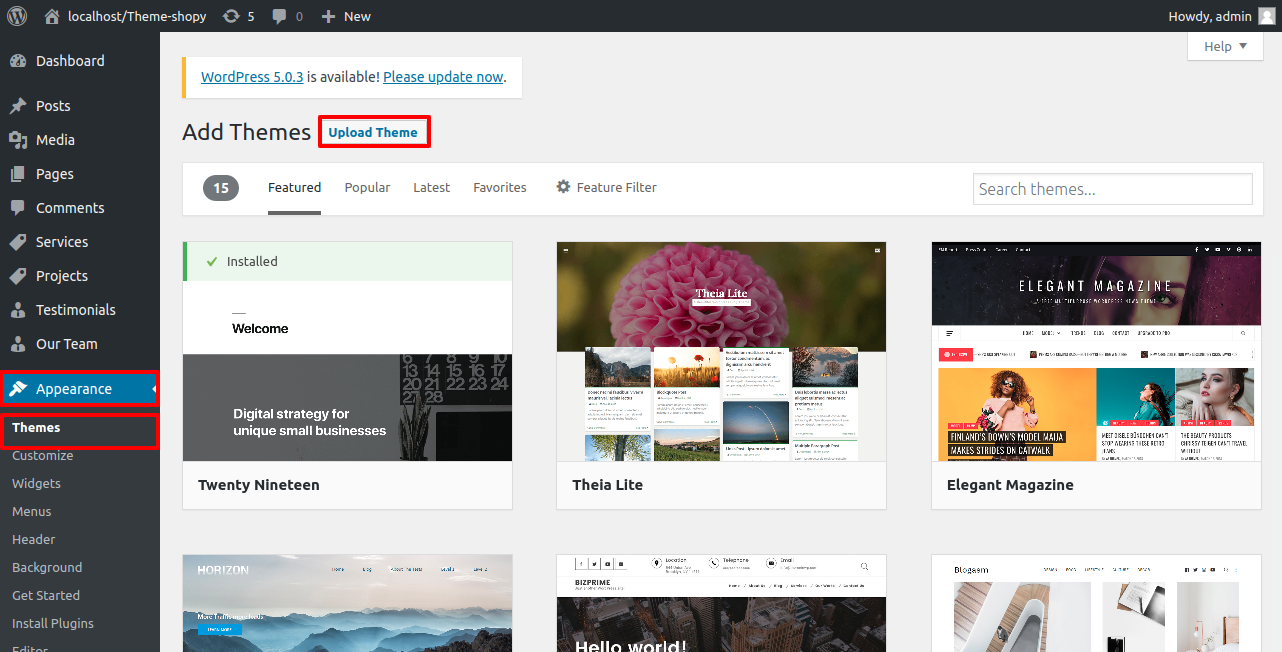The width and height of the screenshot is (1282, 652).
Task: Open Dashboard from the sidebar
Action: (x=70, y=61)
